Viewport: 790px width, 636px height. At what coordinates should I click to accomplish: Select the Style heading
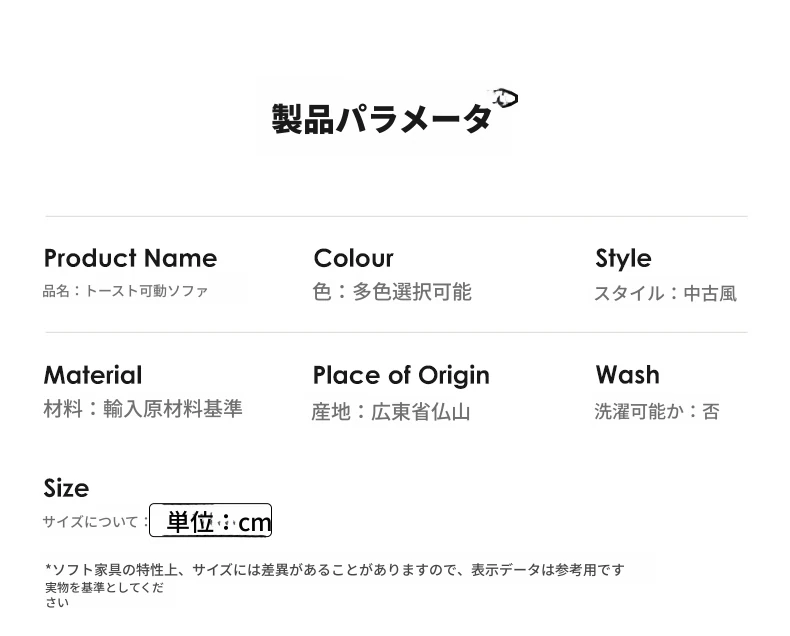623,258
